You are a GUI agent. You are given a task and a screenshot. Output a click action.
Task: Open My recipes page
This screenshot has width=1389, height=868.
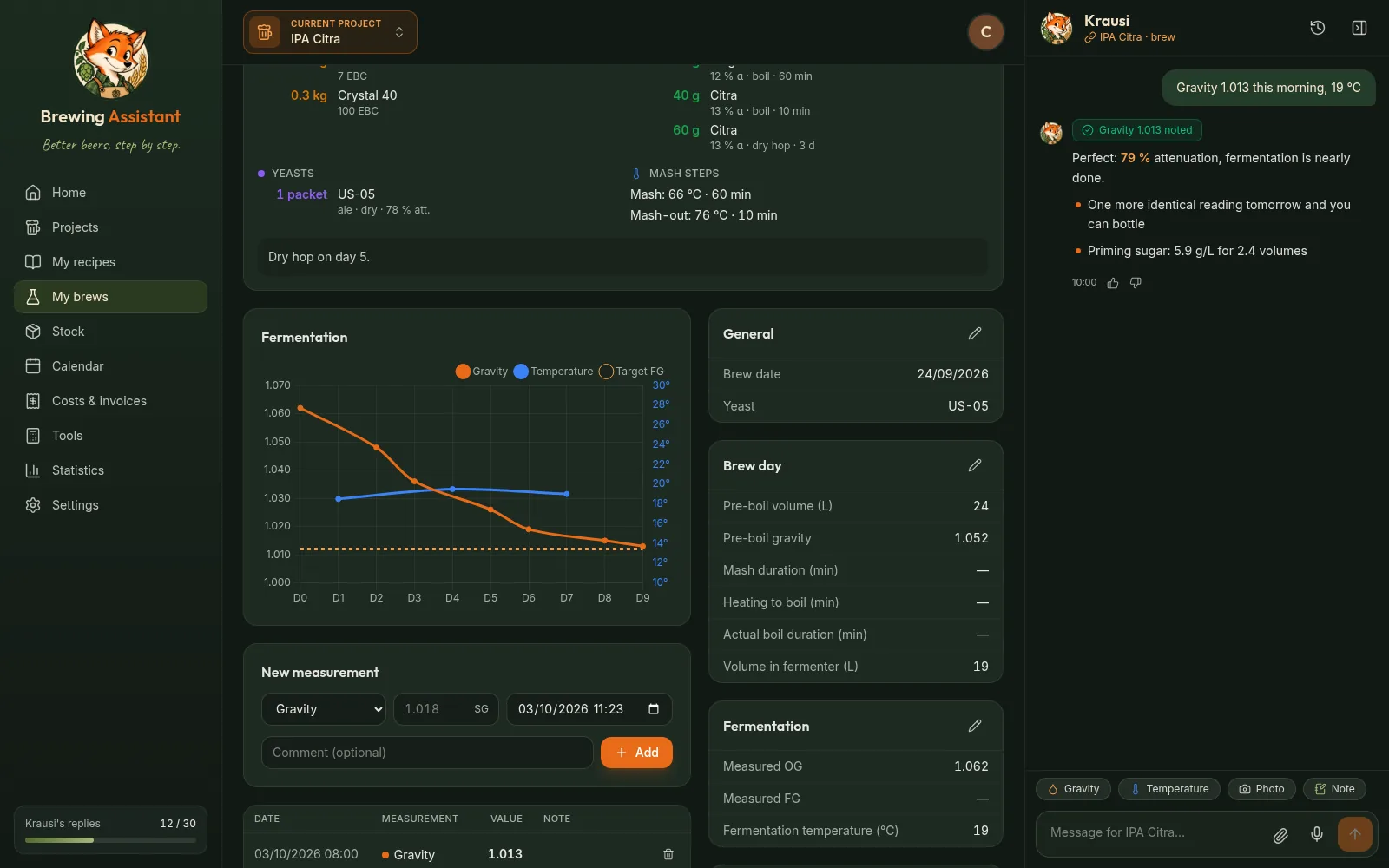point(111,262)
